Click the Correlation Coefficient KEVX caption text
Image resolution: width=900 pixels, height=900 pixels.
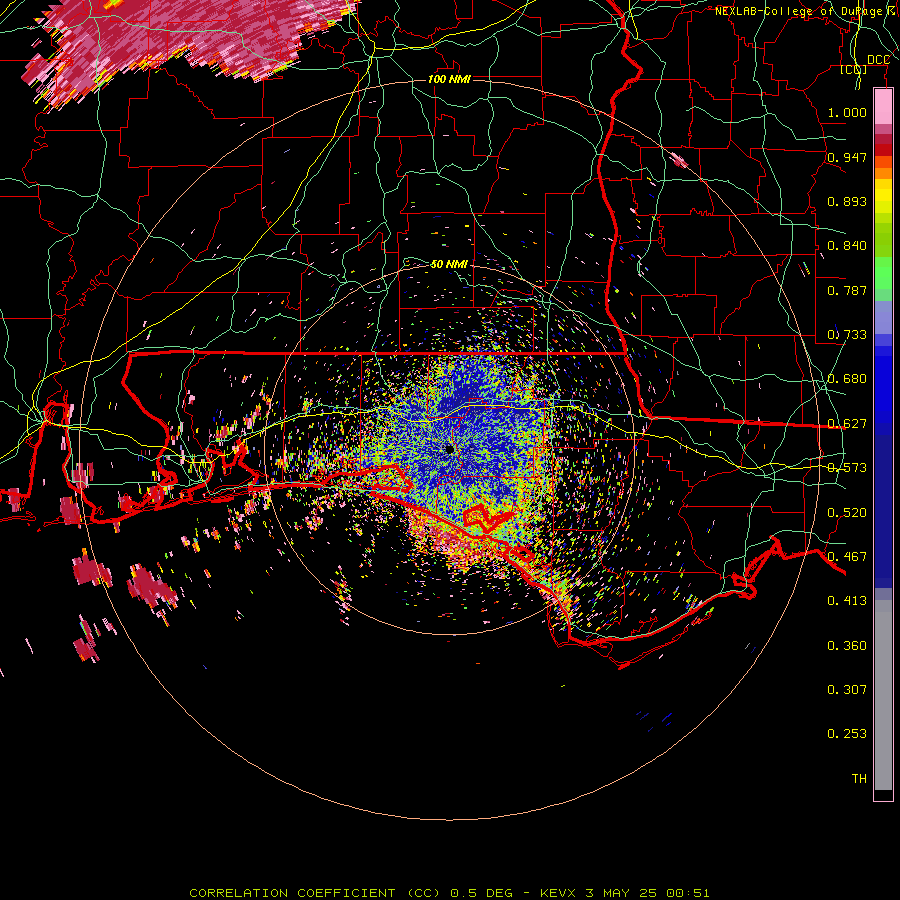pos(449,893)
